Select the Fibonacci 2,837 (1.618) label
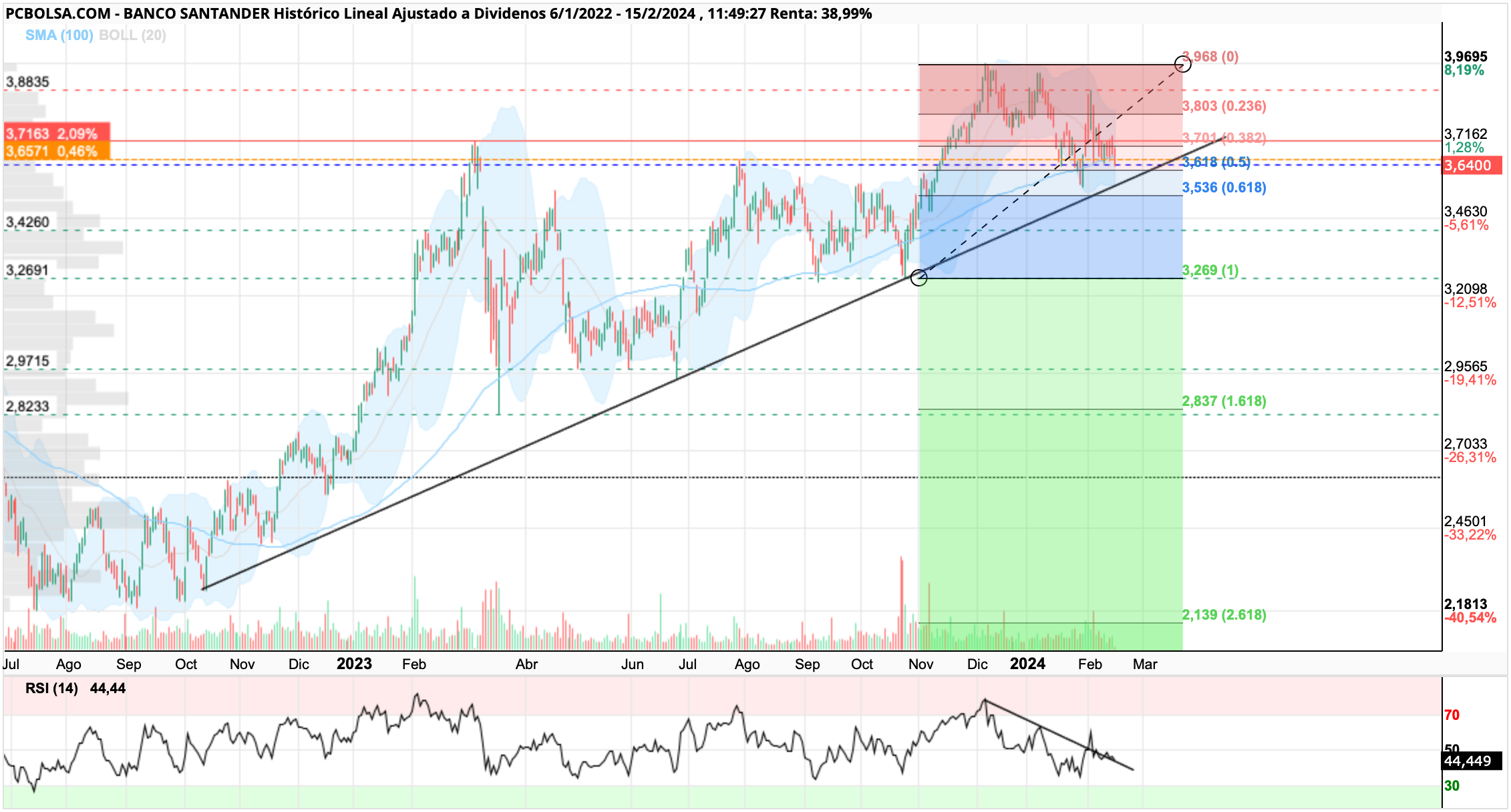 pos(1224,401)
